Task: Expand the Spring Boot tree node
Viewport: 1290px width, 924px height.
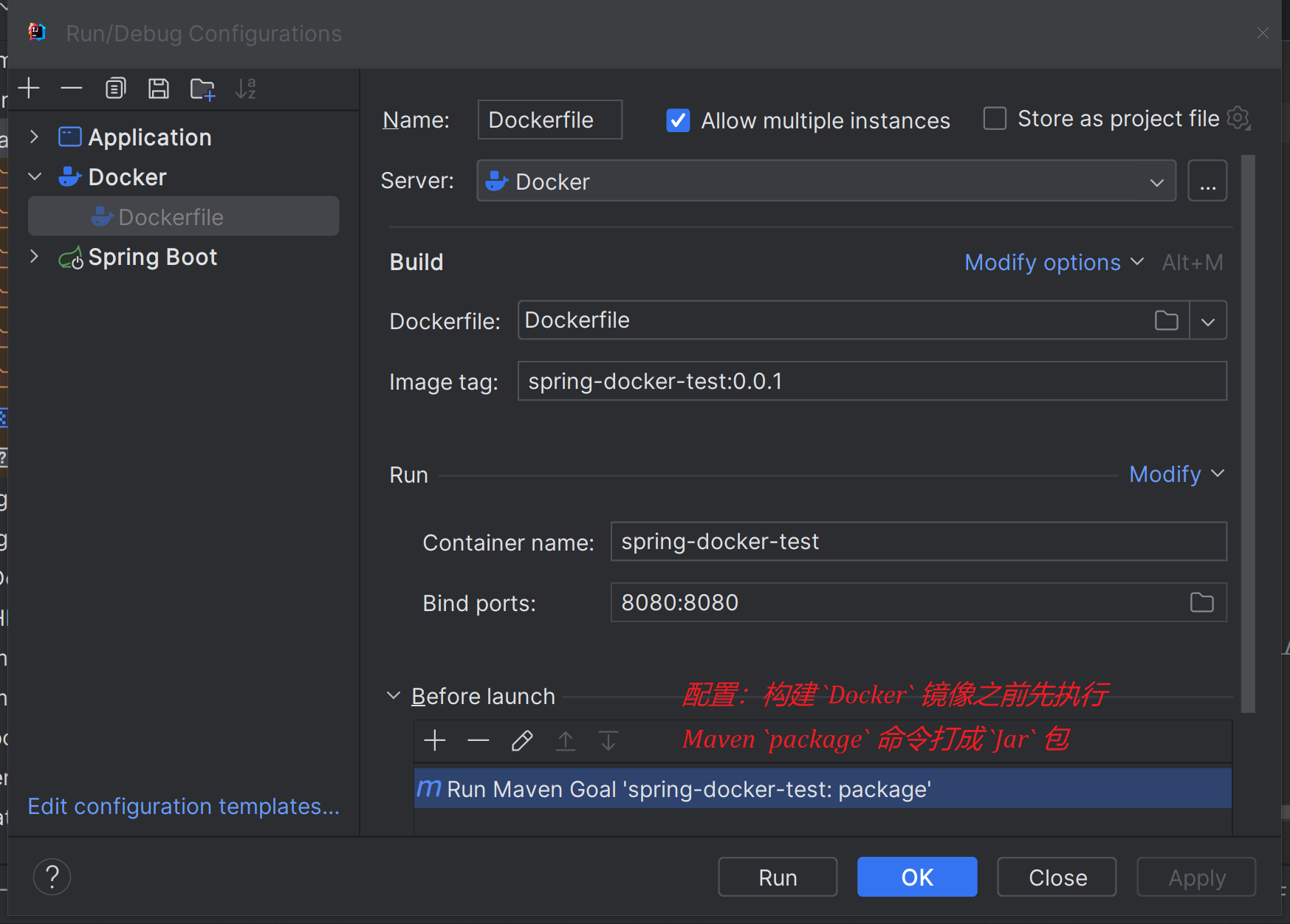Action: [34, 257]
